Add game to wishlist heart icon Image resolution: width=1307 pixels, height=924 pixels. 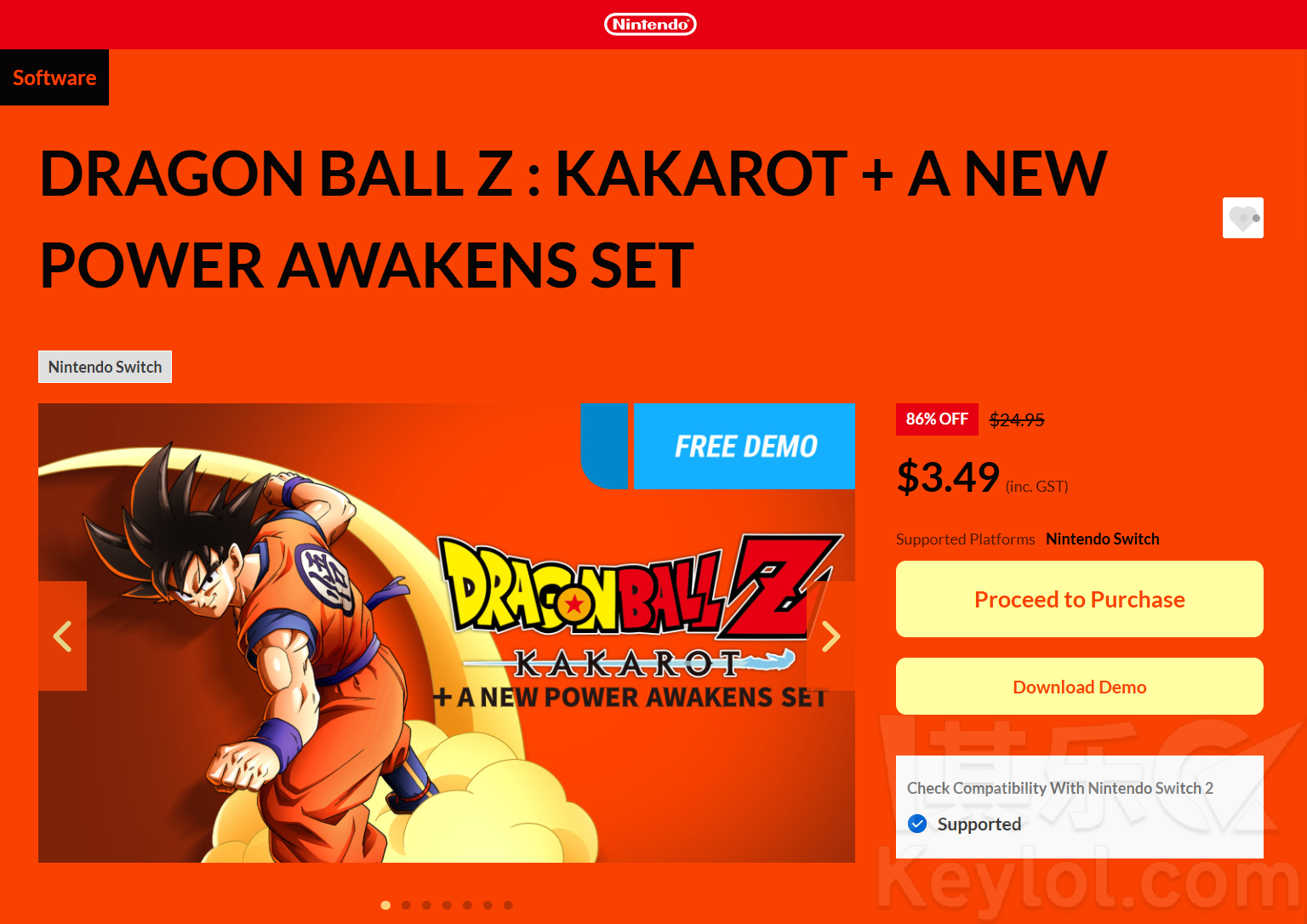coord(1242,218)
